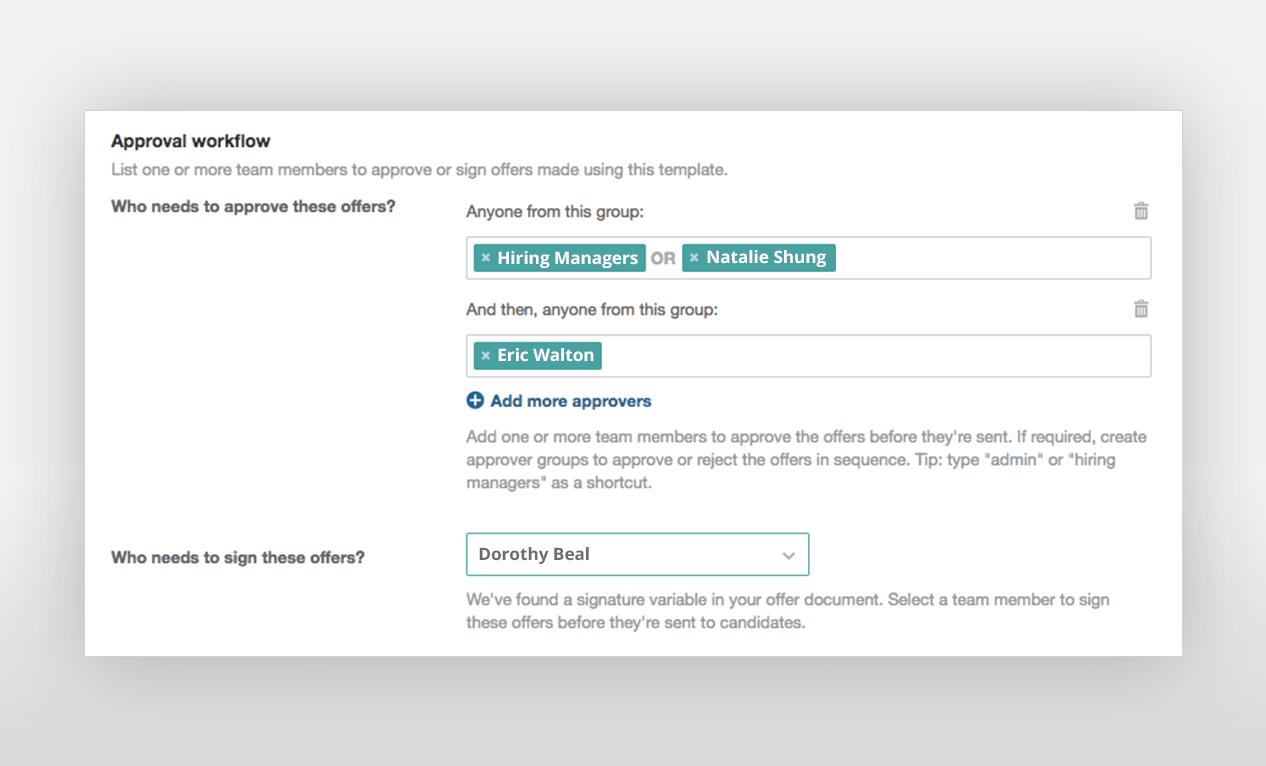Click the plus icon beside Add more approvers
The width and height of the screenshot is (1266, 766).
pyautogui.click(x=475, y=401)
